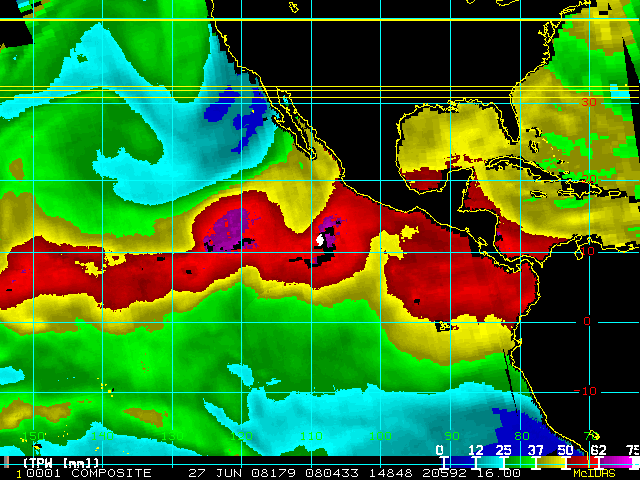This screenshot has height=480, width=640.
Task: Click the green segment of the color bar
Action: (520, 462)
